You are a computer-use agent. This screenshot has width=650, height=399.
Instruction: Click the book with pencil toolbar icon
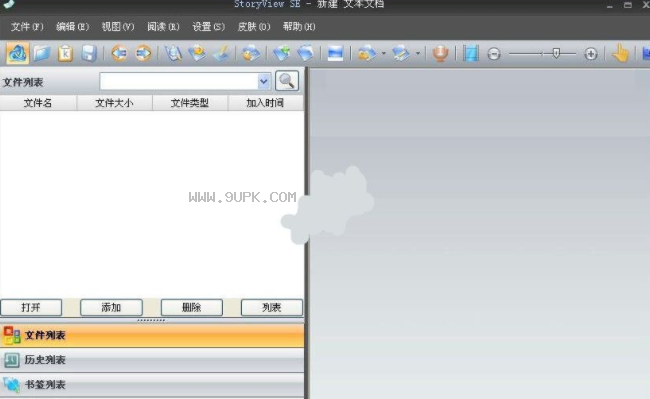401,53
